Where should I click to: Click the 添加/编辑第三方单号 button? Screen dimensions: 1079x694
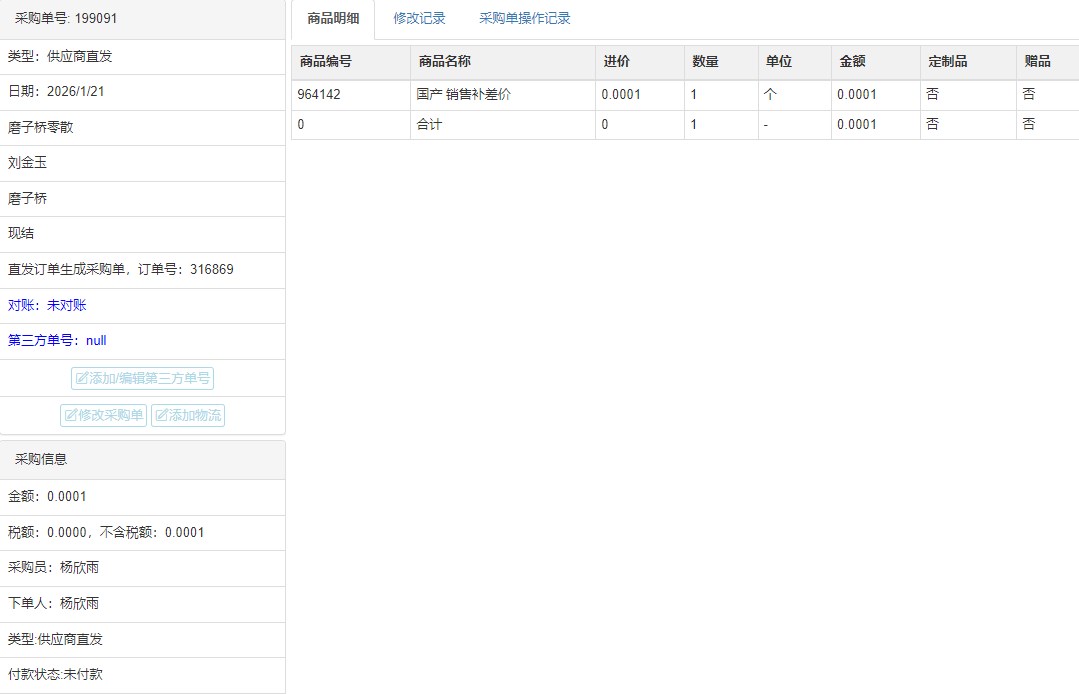point(142,379)
